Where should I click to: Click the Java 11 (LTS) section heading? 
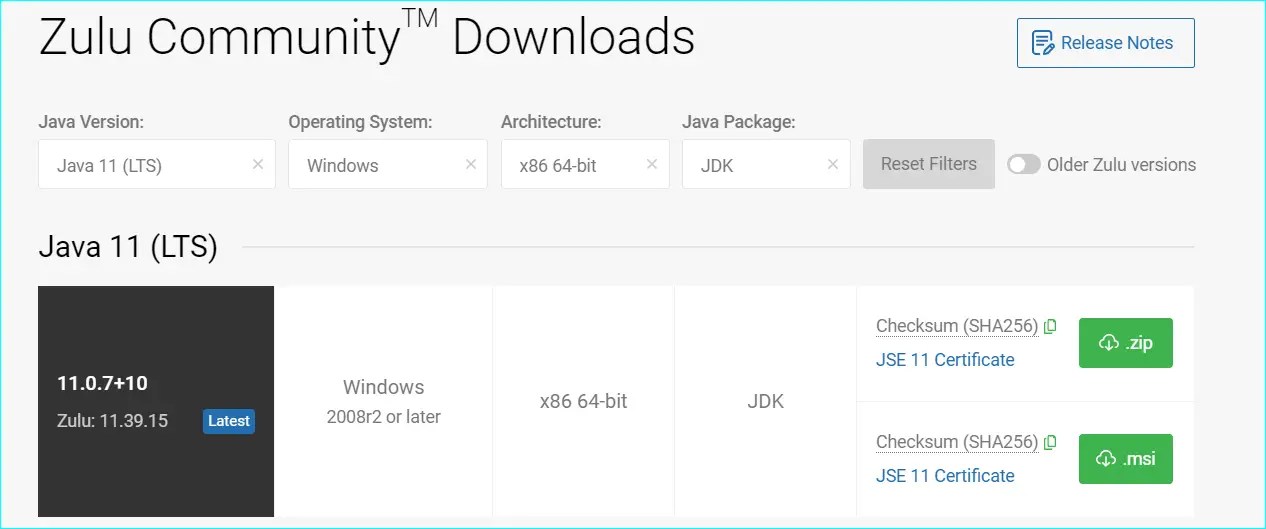click(x=128, y=246)
